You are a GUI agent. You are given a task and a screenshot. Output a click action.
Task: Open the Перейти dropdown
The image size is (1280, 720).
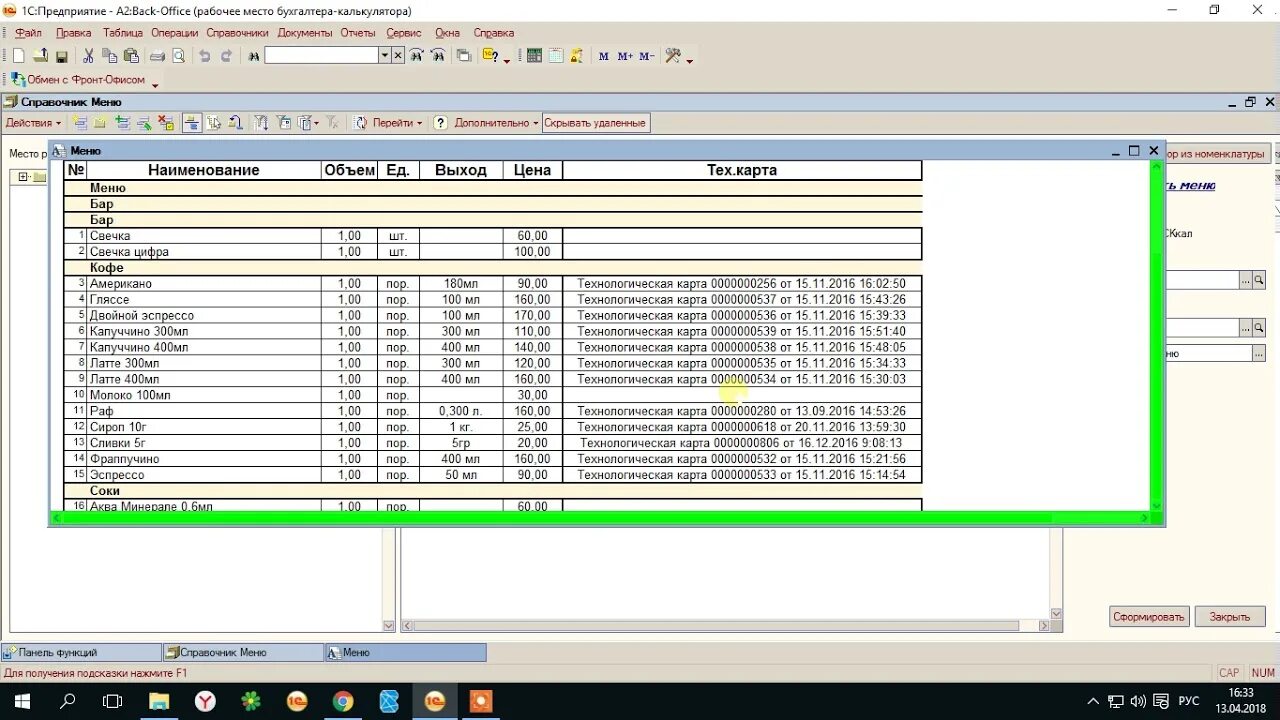[x=397, y=123]
